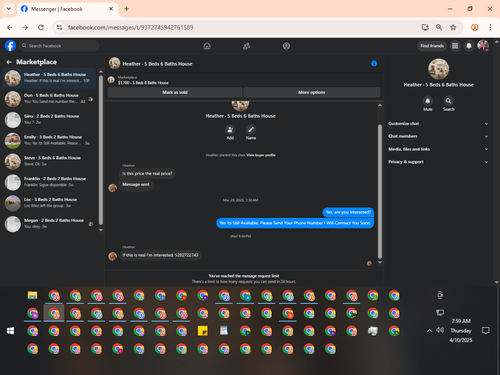500x375 pixels.
Task: Click Heather's profile picture in right panel
Action: [438, 69]
